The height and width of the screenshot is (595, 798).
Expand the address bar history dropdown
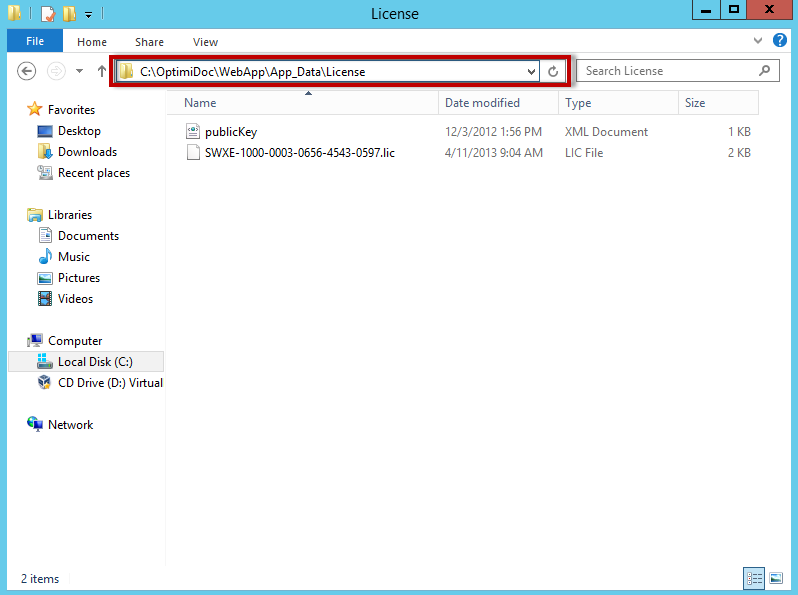point(532,71)
